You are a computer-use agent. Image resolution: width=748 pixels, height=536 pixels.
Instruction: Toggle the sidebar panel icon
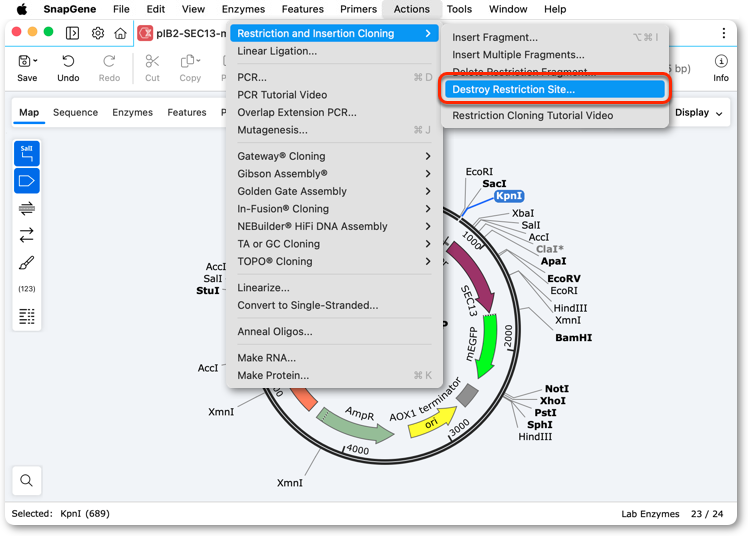coord(73,33)
